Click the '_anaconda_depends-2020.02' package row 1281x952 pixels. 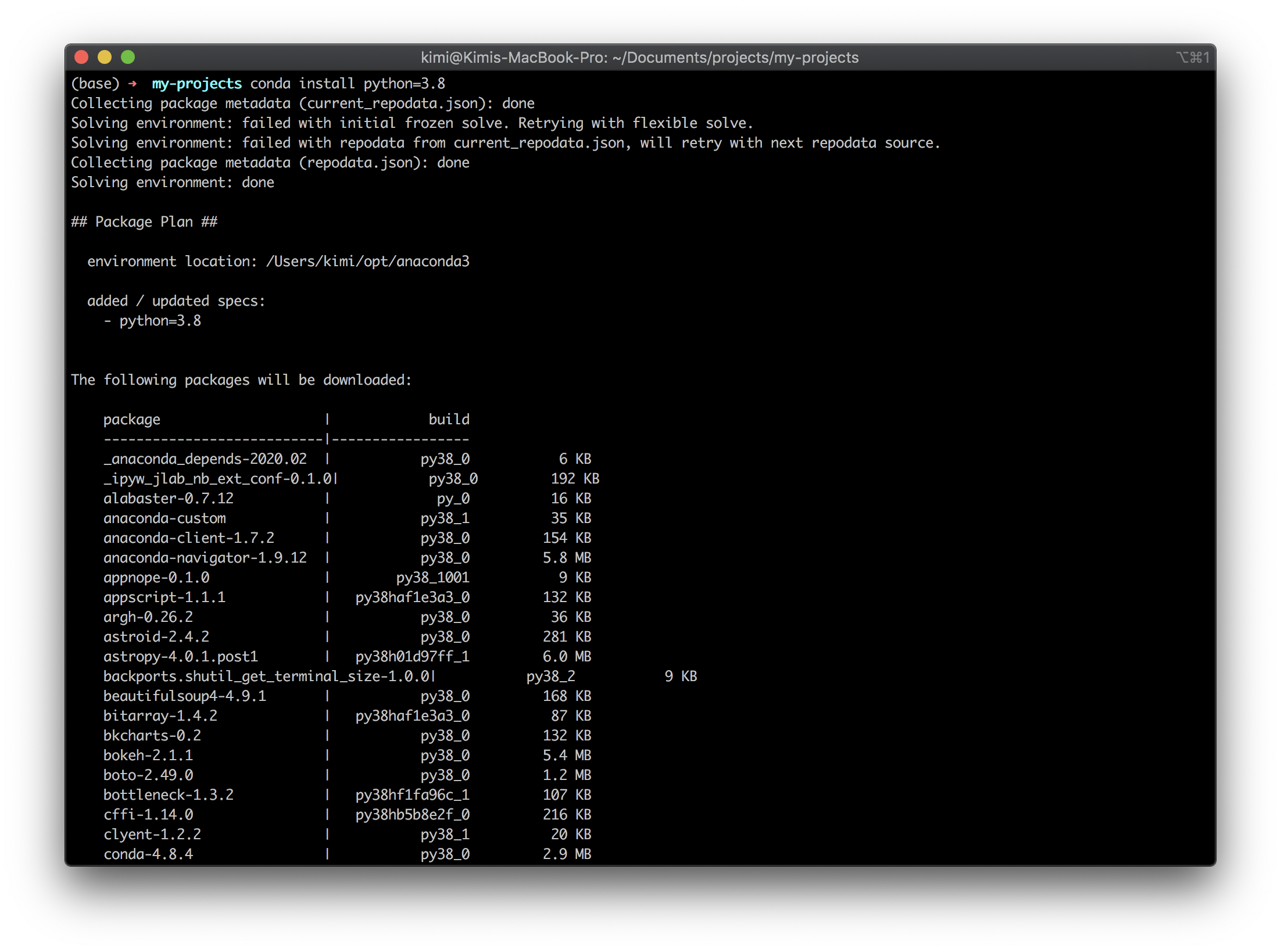(x=348, y=459)
